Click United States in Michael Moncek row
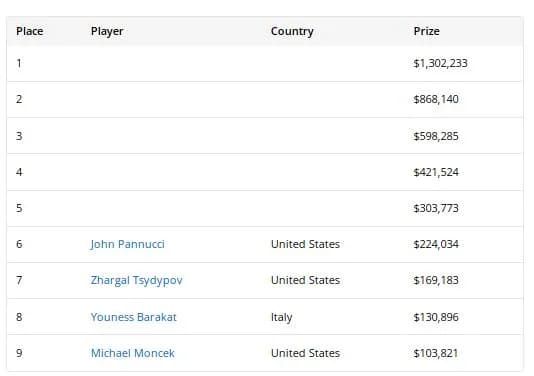Screen dimensions: 534x376 pos(305,353)
